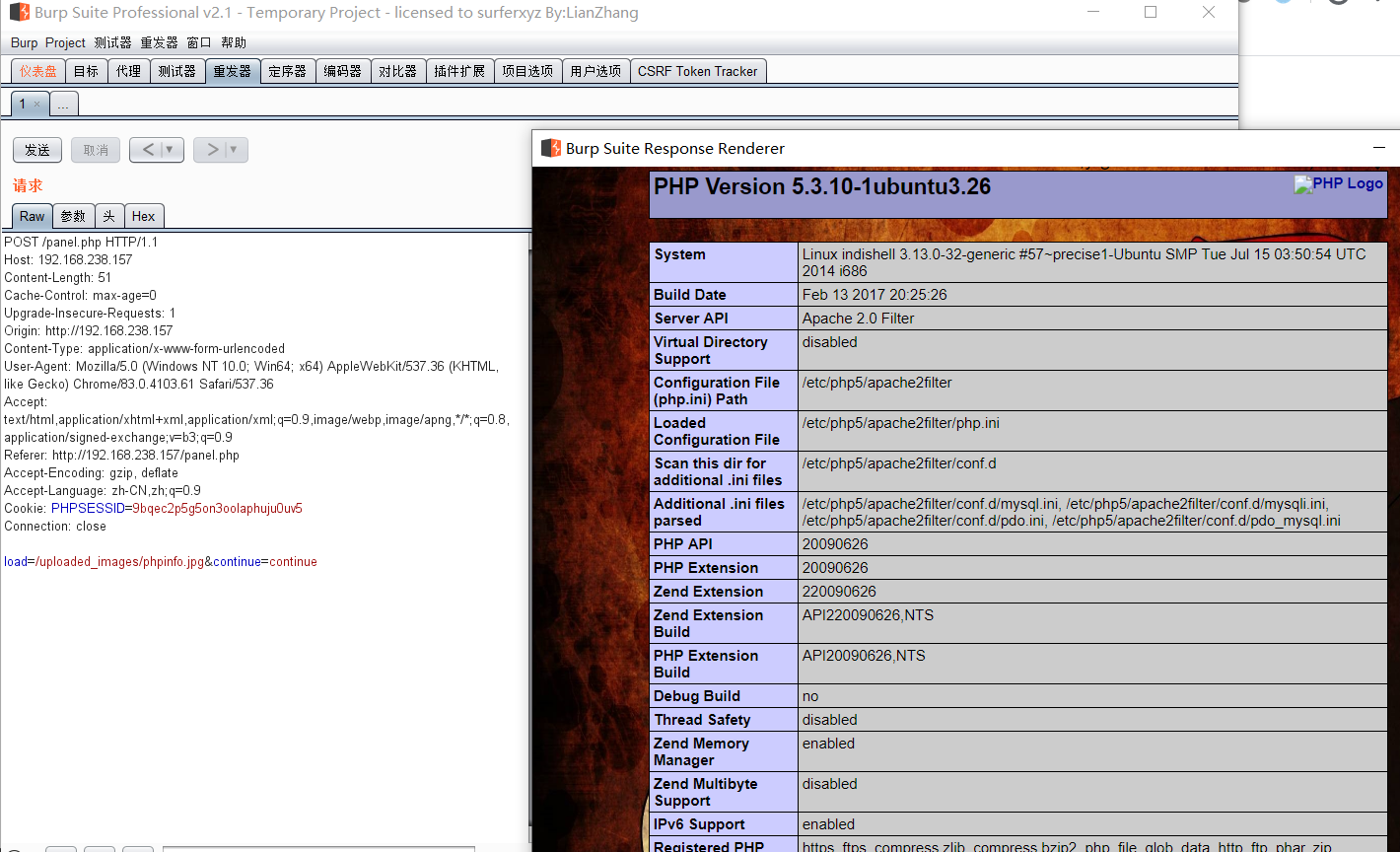Open the 重发器 menu in menu bar

[x=159, y=42]
